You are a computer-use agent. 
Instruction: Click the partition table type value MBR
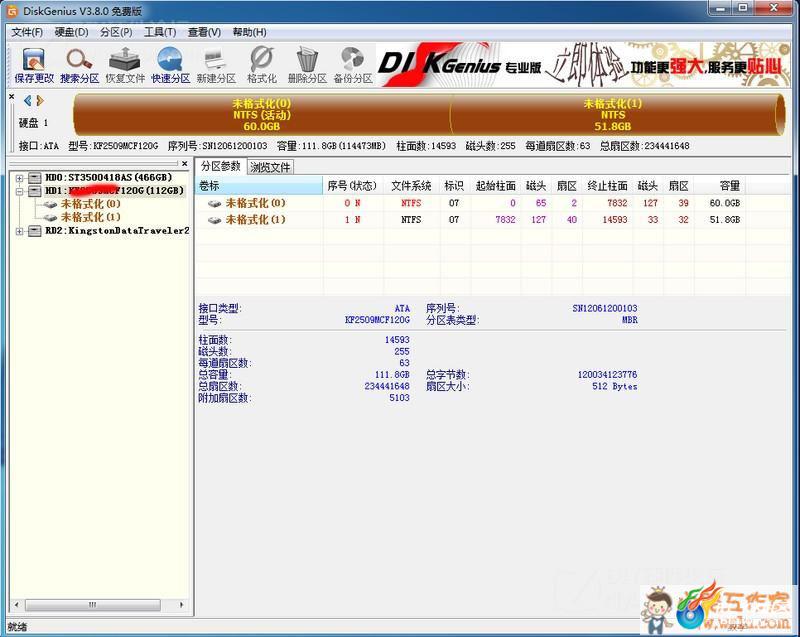[630, 320]
